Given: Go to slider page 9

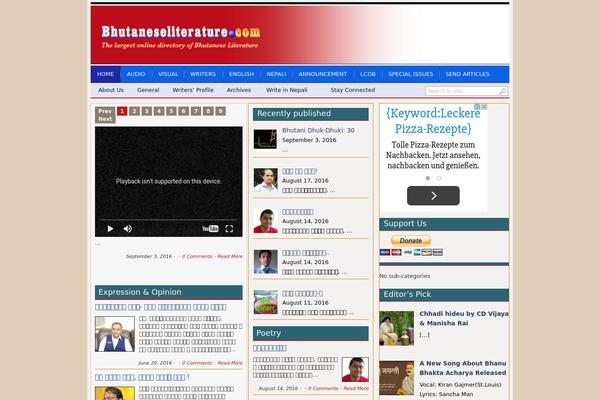Looking at the screenshot, I should (x=220, y=111).
